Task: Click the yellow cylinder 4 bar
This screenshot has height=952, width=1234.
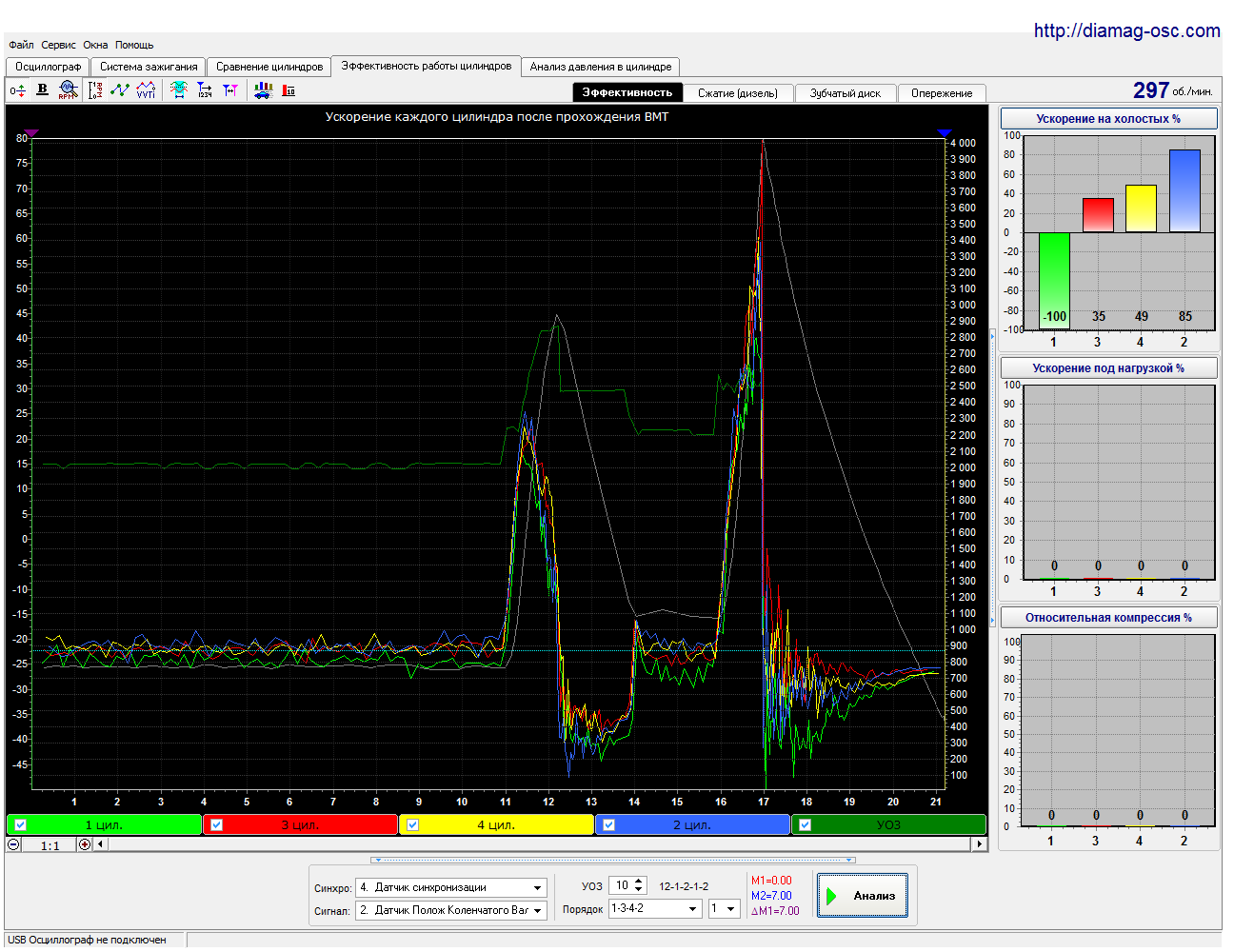Action: 1141,208
